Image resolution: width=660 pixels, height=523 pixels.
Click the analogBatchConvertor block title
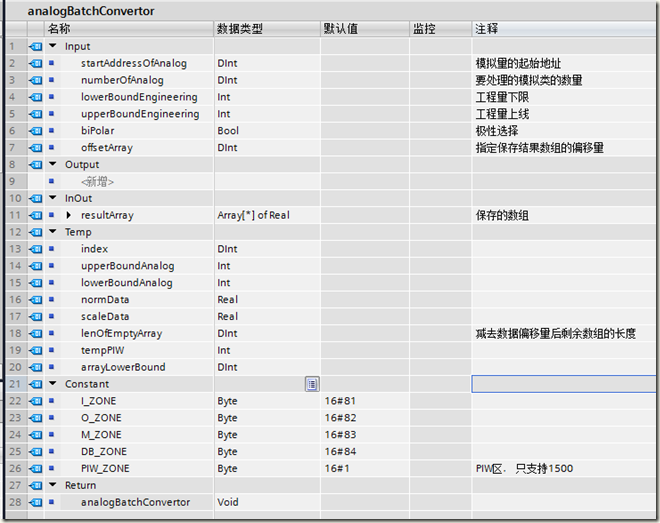(x=91, y=11)
